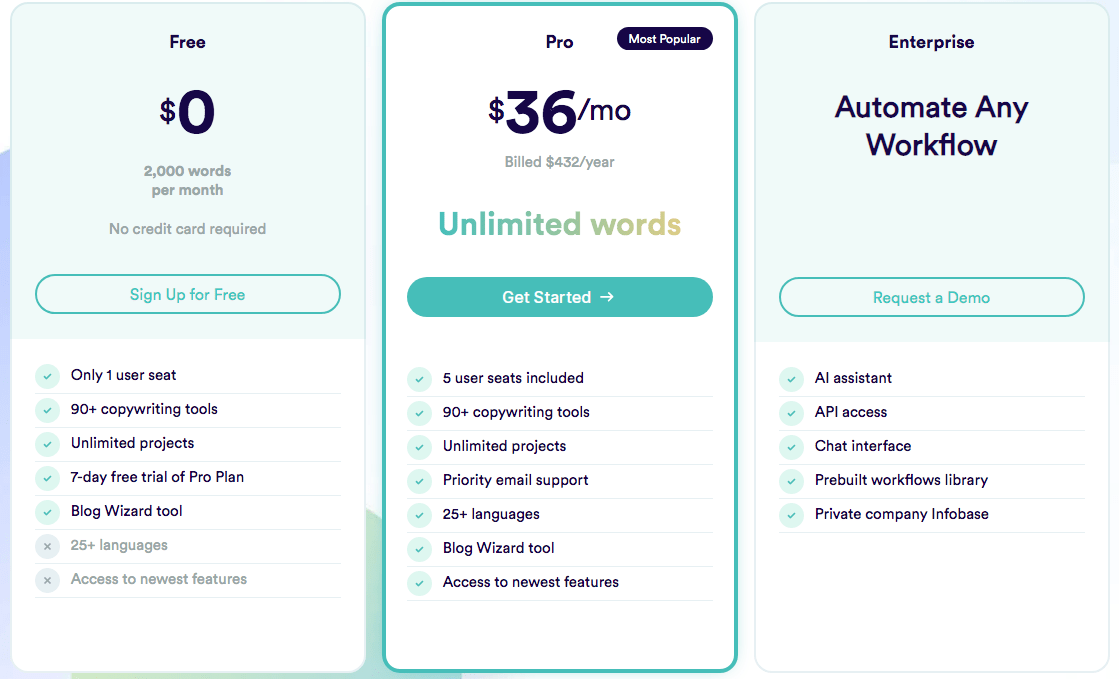The width and height of the screenshot is (1119, 679).
Task: Click the checkmark next to Private company Infobase
Action: 791,514
